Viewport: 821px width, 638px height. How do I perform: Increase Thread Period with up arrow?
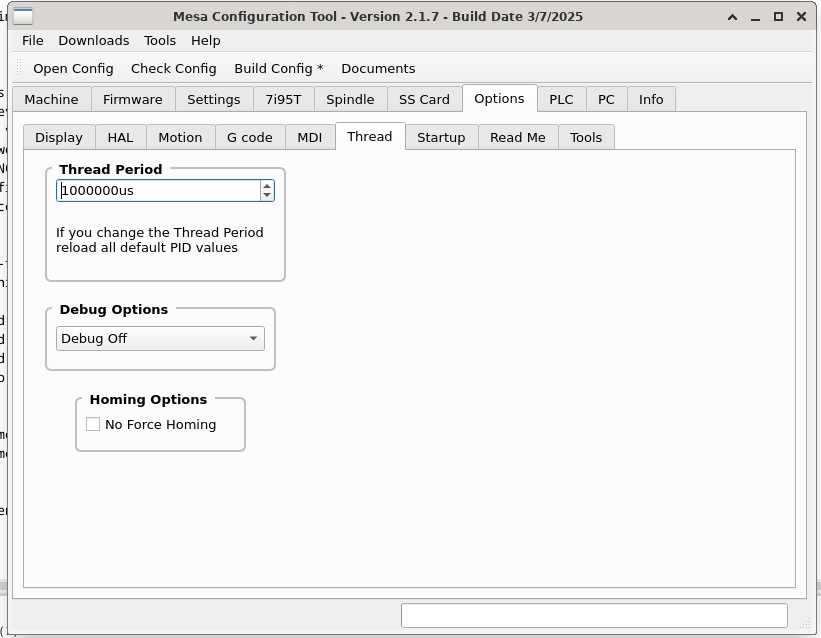point(267,186)
